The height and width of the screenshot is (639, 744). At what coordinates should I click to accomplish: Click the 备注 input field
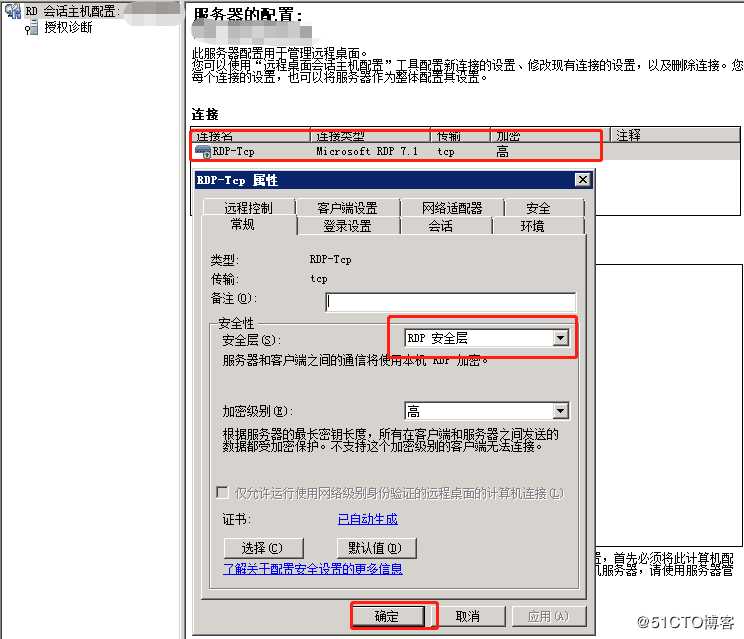(x=451, y=302)
